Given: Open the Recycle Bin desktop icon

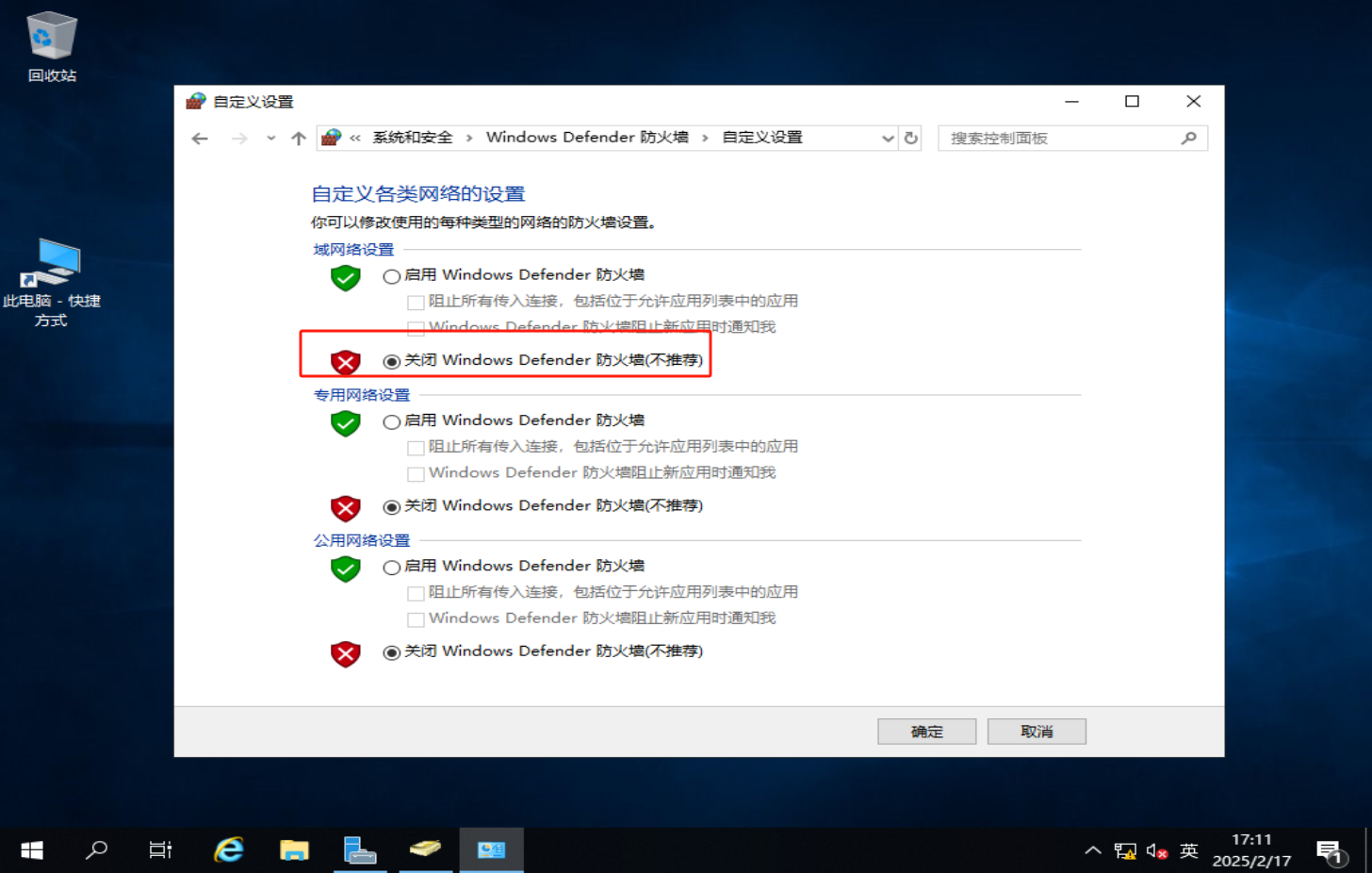Looking at the screenshot, I should (52, 47).
